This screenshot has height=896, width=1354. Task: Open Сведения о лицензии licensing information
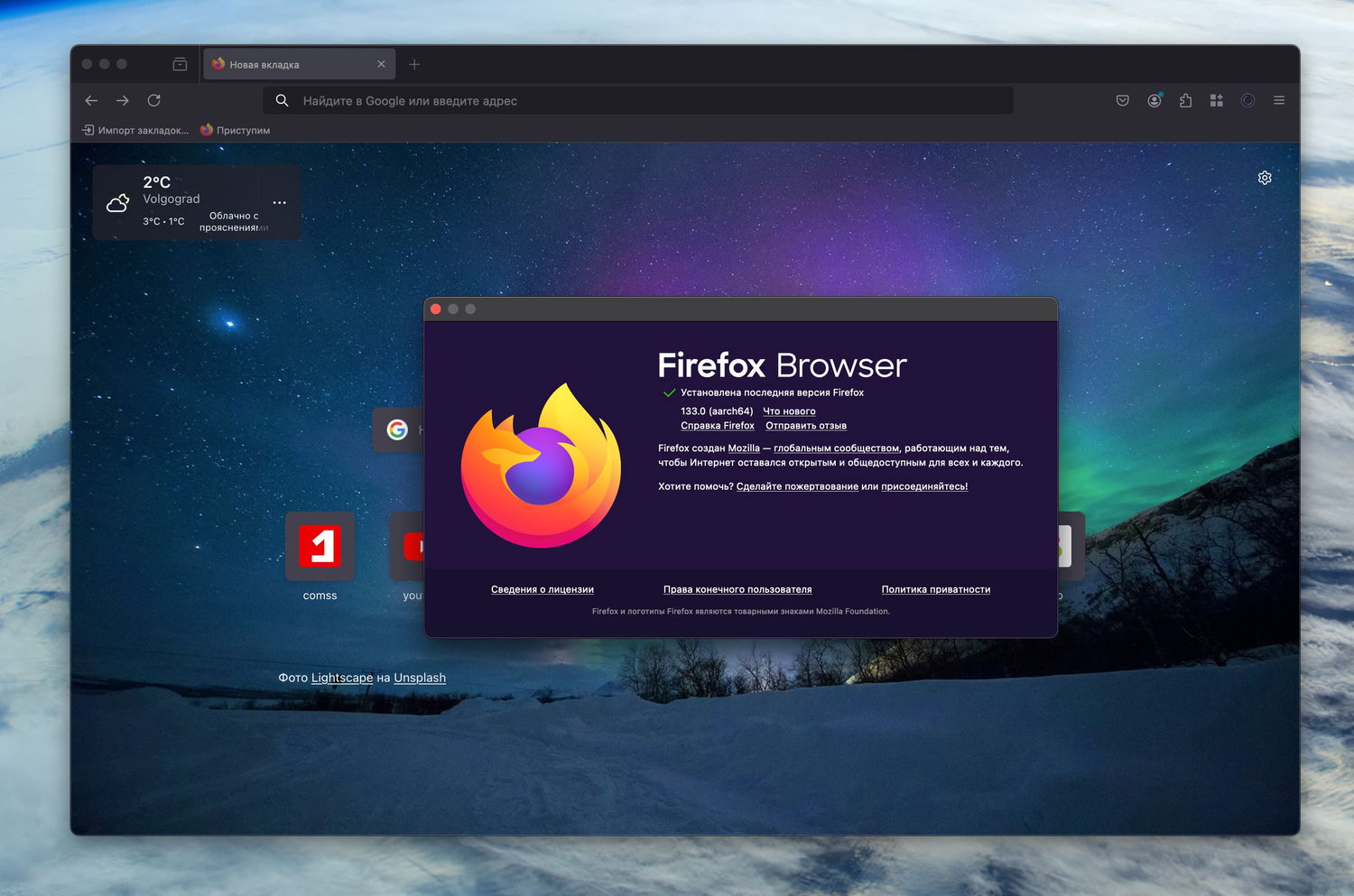tap(543, 589)
